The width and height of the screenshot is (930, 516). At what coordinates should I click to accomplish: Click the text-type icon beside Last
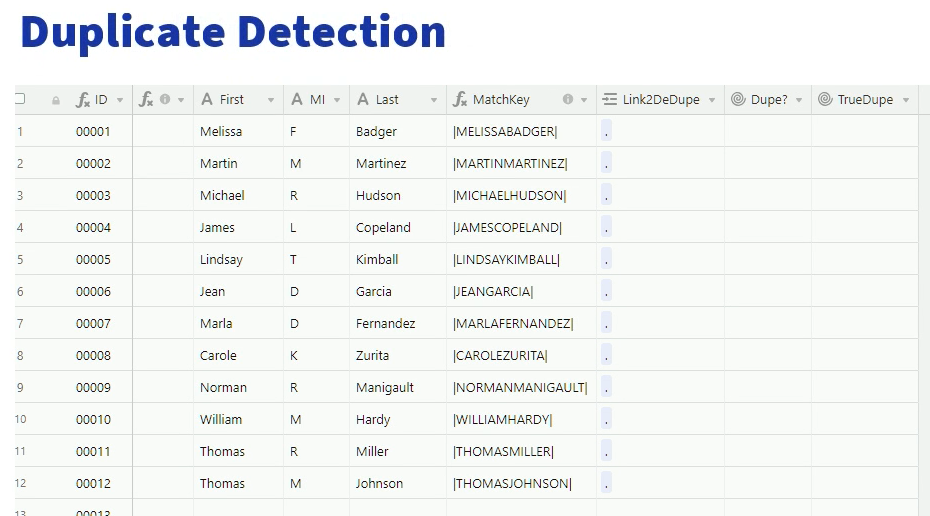[363, 99]
